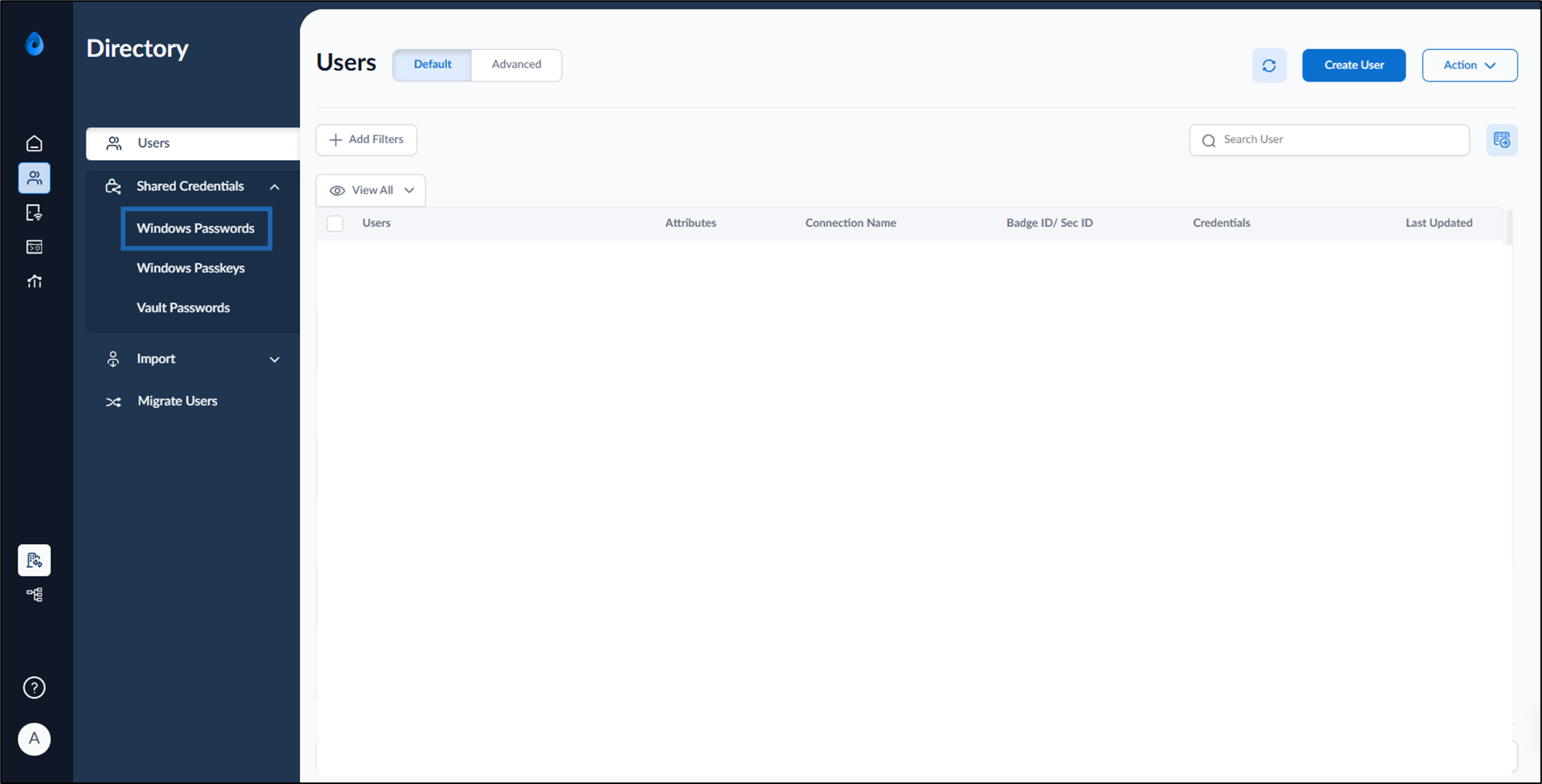Select the Directory users icon in sidebar
The height and width of the screenshot is (784, 1542).
tap(34, 178)
